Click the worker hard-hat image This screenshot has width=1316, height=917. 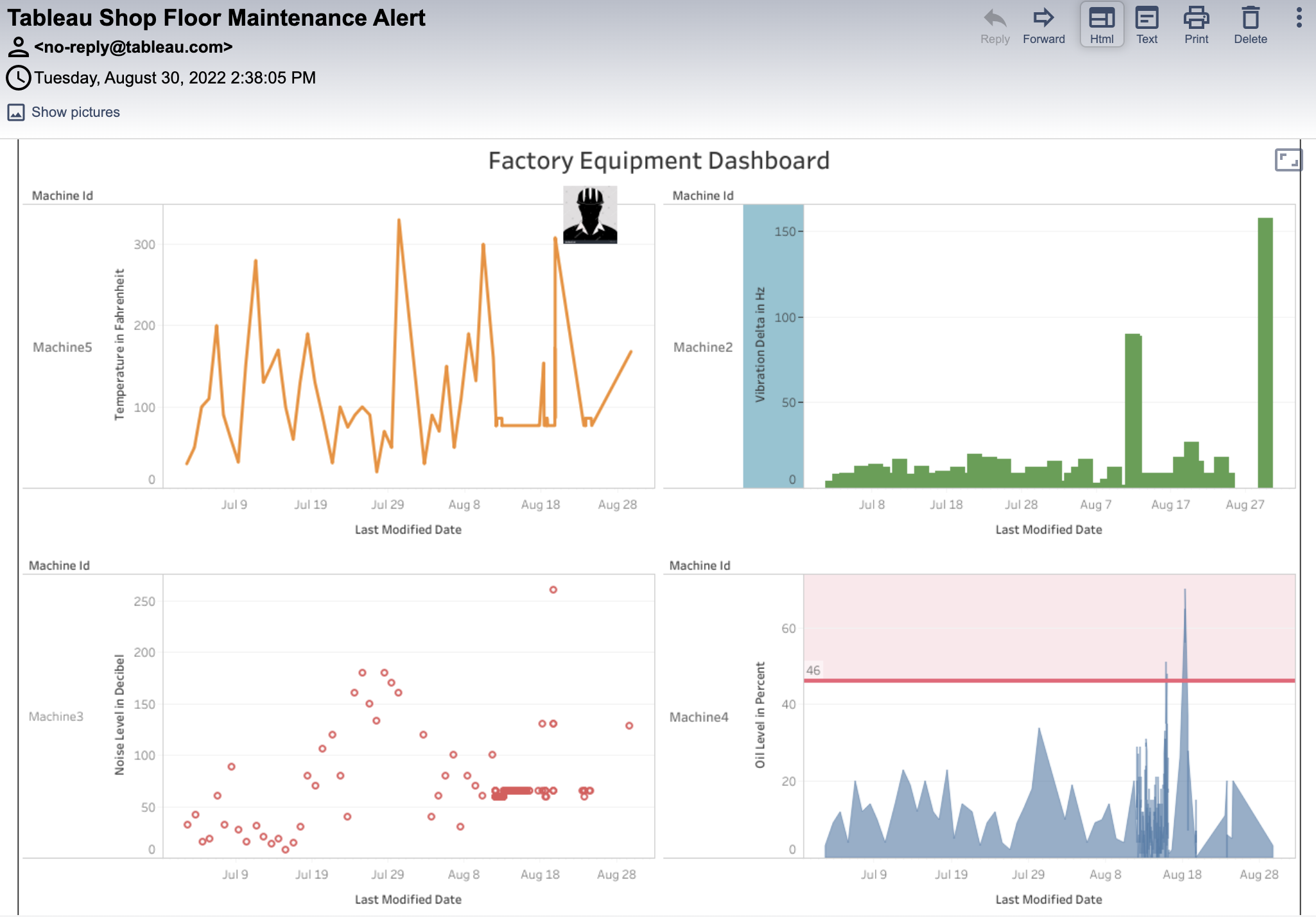click(590, 215)
